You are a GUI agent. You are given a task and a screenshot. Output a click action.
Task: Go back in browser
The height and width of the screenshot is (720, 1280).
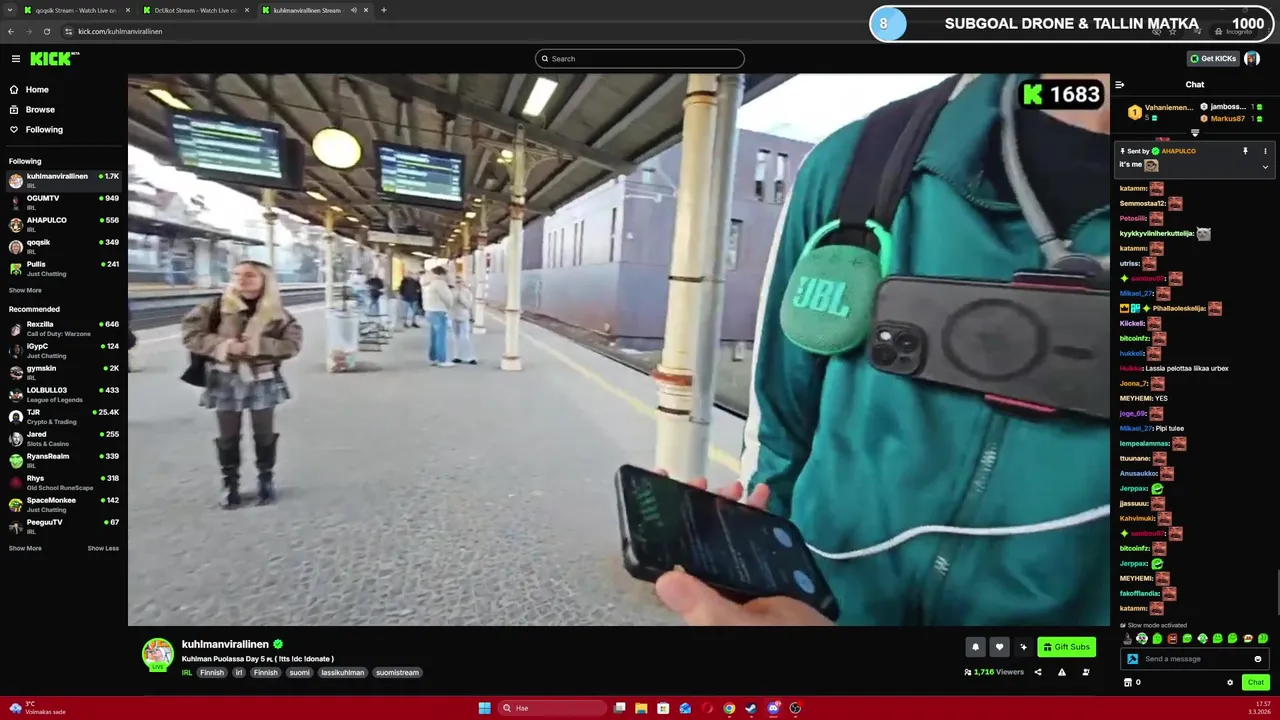(10, 31)
